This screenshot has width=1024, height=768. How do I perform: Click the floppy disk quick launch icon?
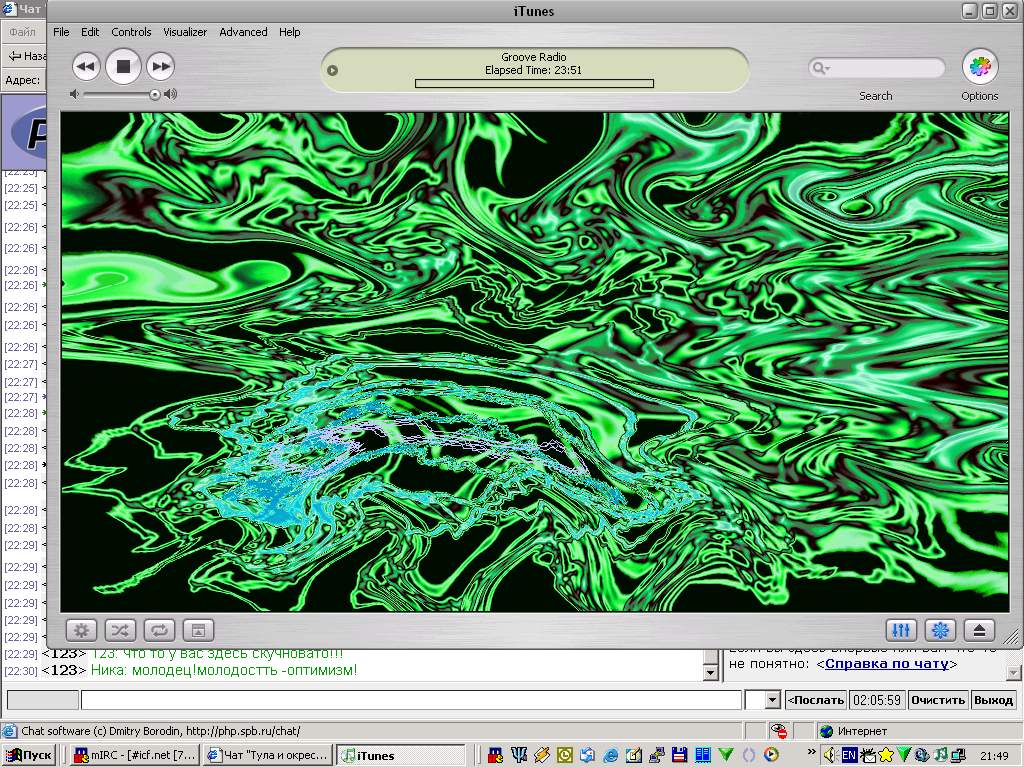679,756
